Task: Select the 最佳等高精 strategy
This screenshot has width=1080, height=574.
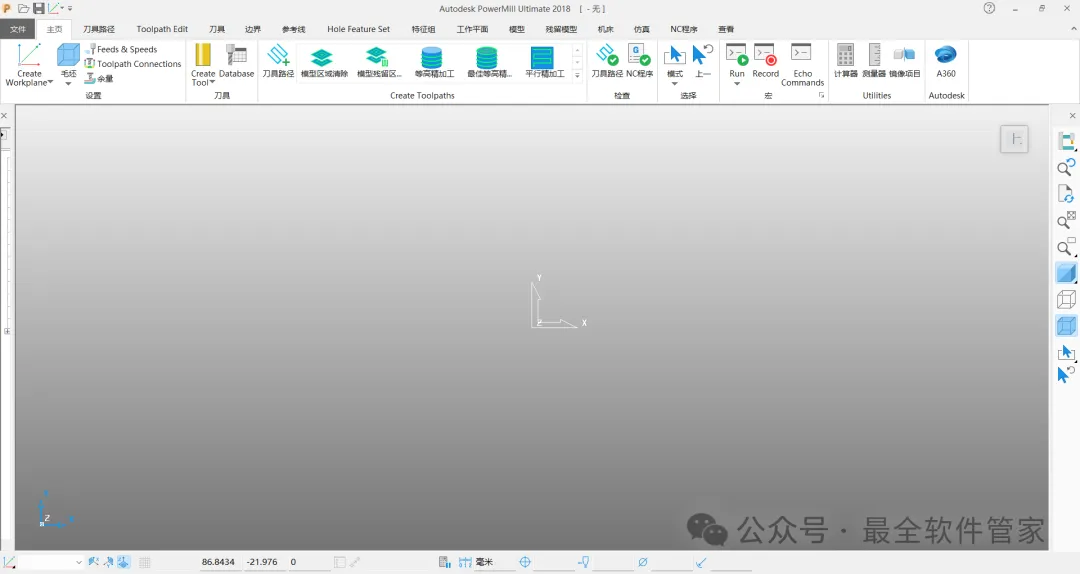Action: tap(489, 62)
